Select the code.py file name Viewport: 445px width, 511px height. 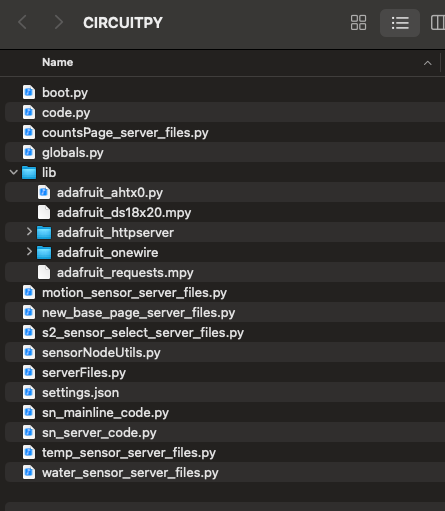[x=66, y=113]
